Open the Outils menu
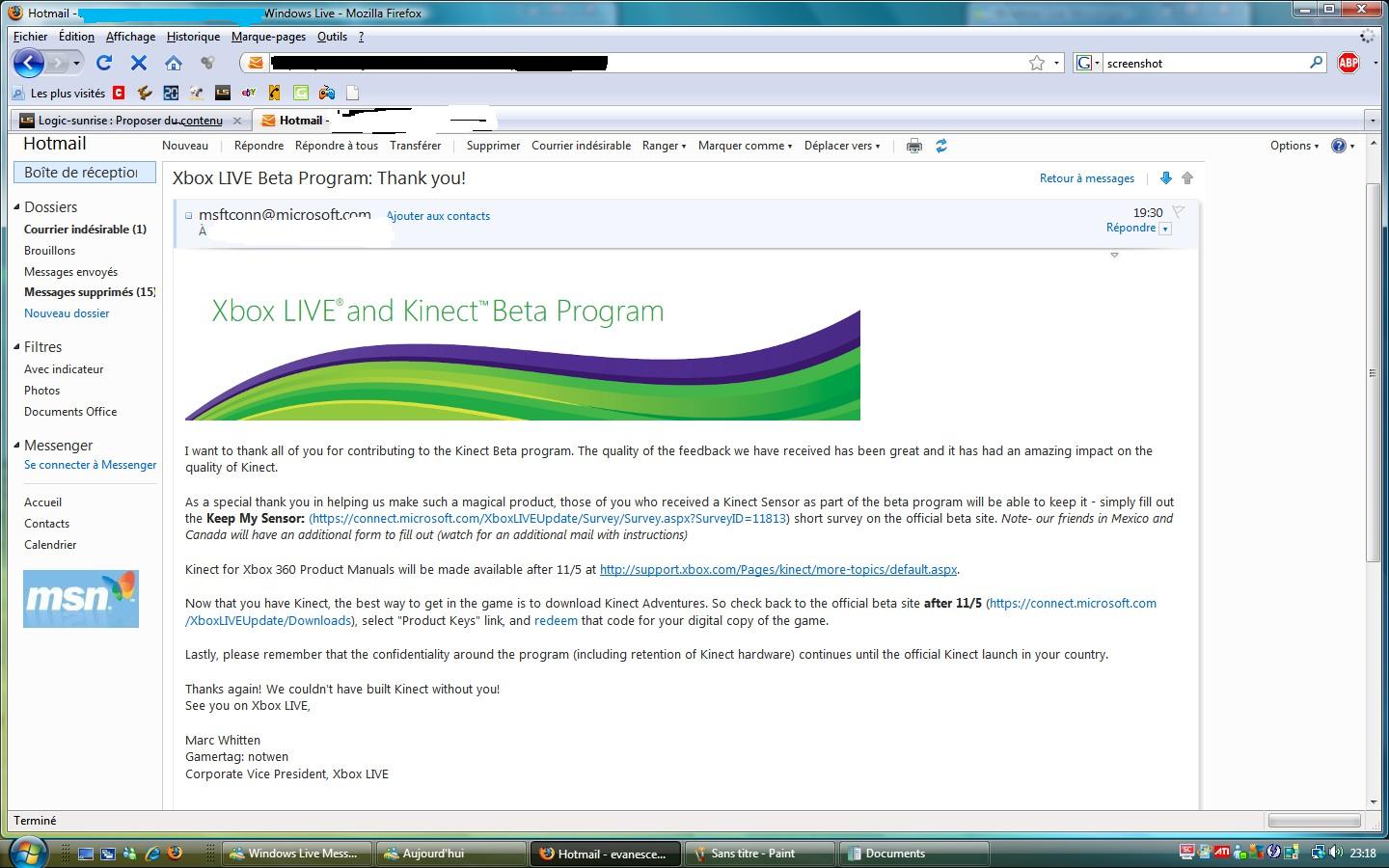This screenshot has height=868, width=1389. tap(332, 37)
